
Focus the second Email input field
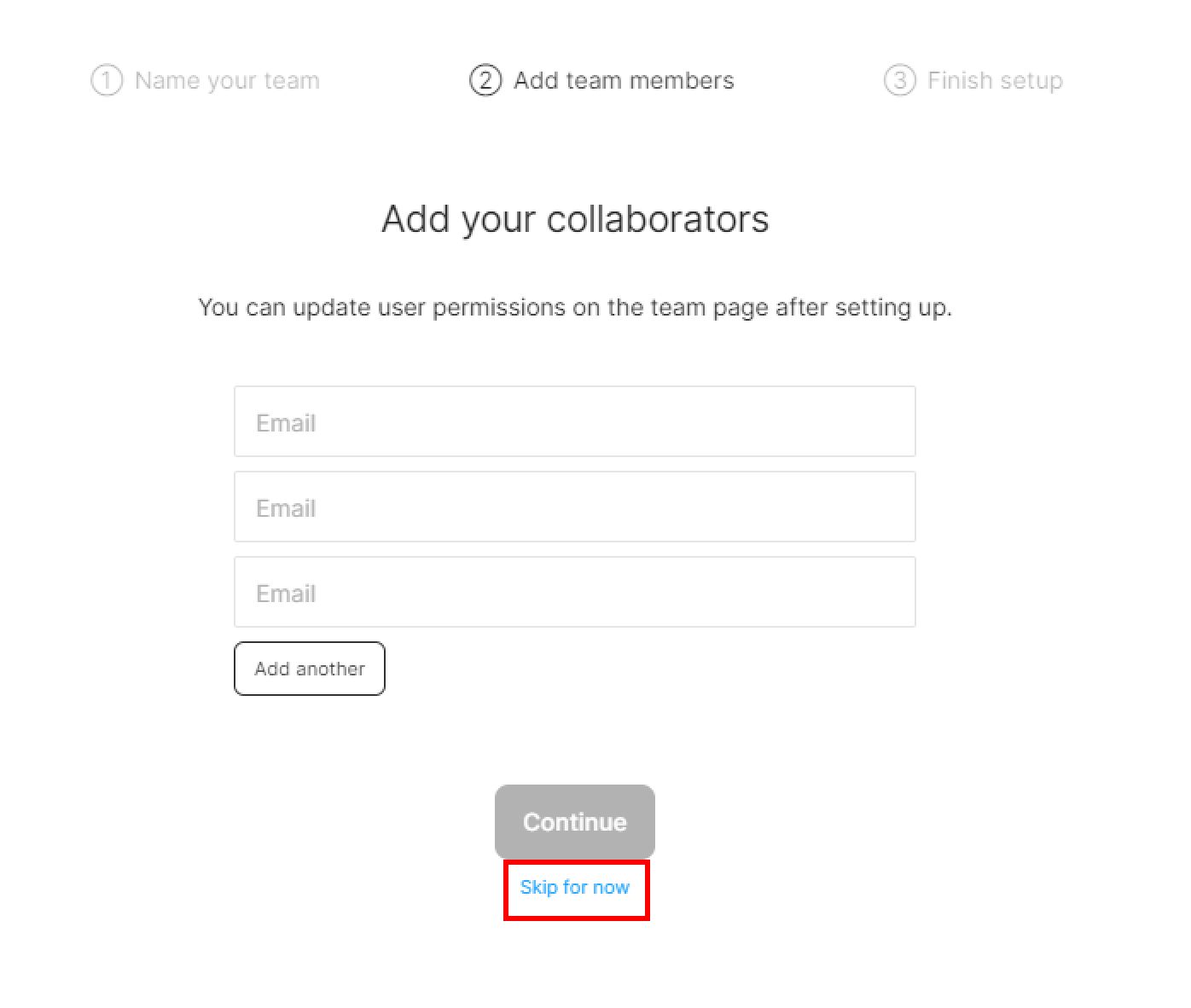(x=575, y=507)
